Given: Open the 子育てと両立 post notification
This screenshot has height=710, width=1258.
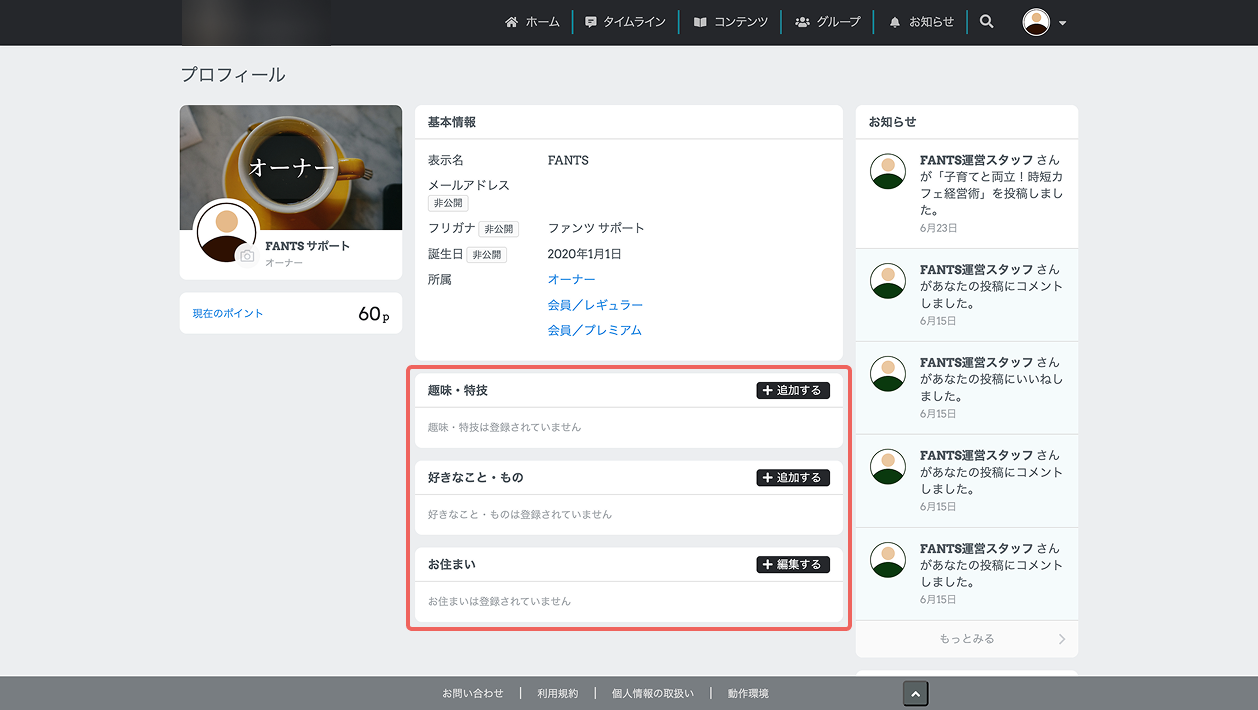Looking at the screenshot, I should point(967,194).
